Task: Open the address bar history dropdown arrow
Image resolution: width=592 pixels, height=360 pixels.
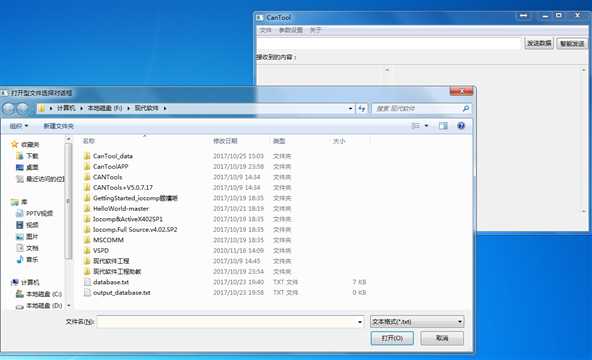Action: tap(350, 109)
